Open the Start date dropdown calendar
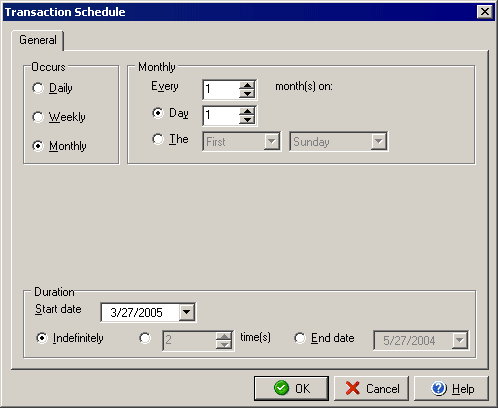This screenshot has height=408, width=498. click(187, 312)
